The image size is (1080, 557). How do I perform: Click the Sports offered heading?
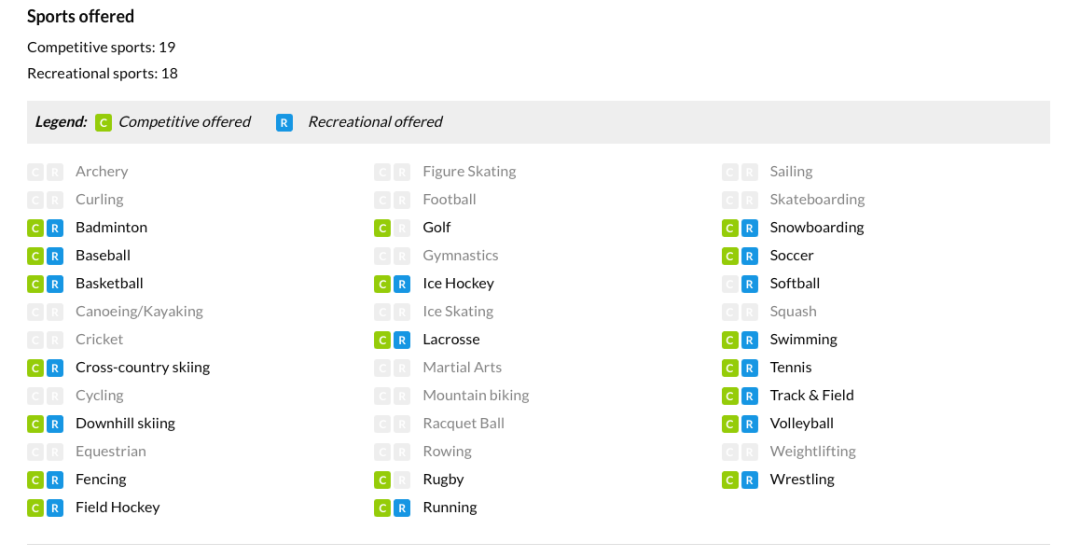81,17
